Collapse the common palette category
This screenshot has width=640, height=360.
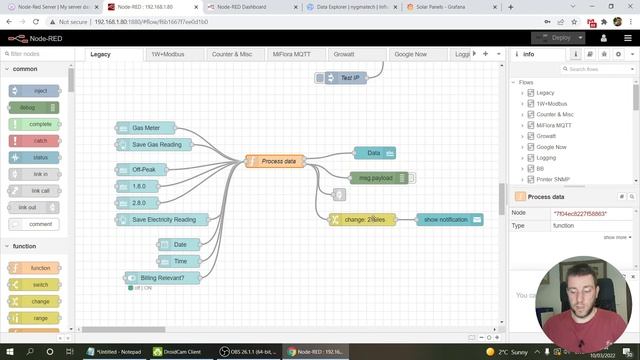coord(7,69)
